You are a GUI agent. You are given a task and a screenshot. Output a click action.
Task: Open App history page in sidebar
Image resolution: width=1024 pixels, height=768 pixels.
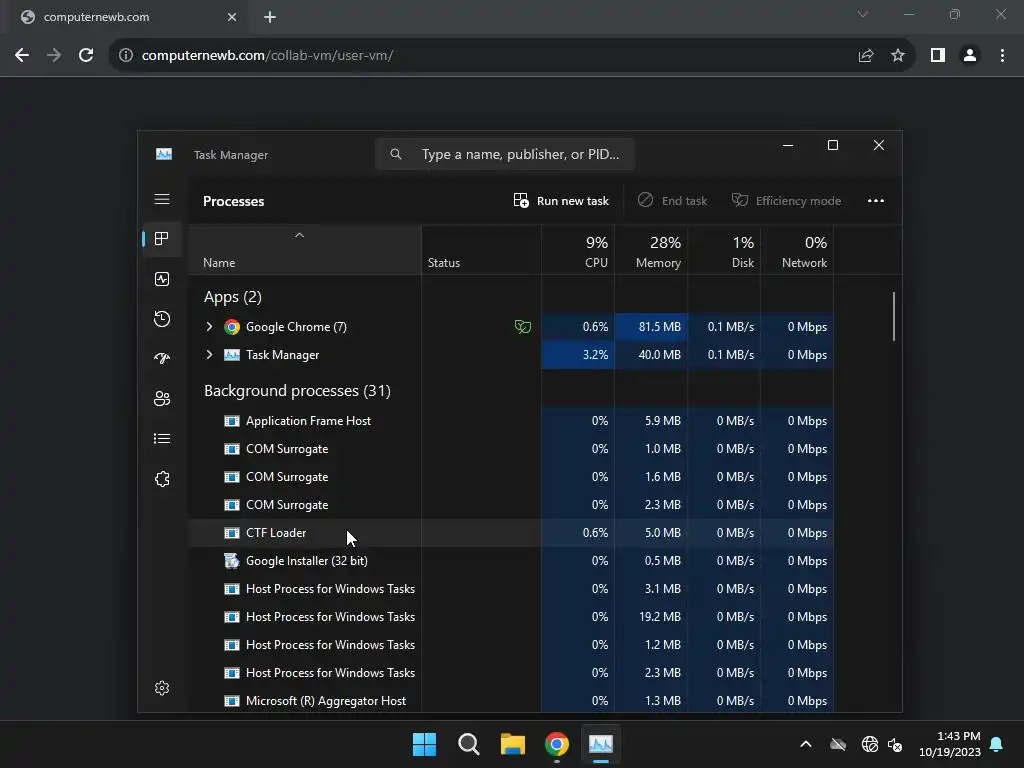[162, 319]
